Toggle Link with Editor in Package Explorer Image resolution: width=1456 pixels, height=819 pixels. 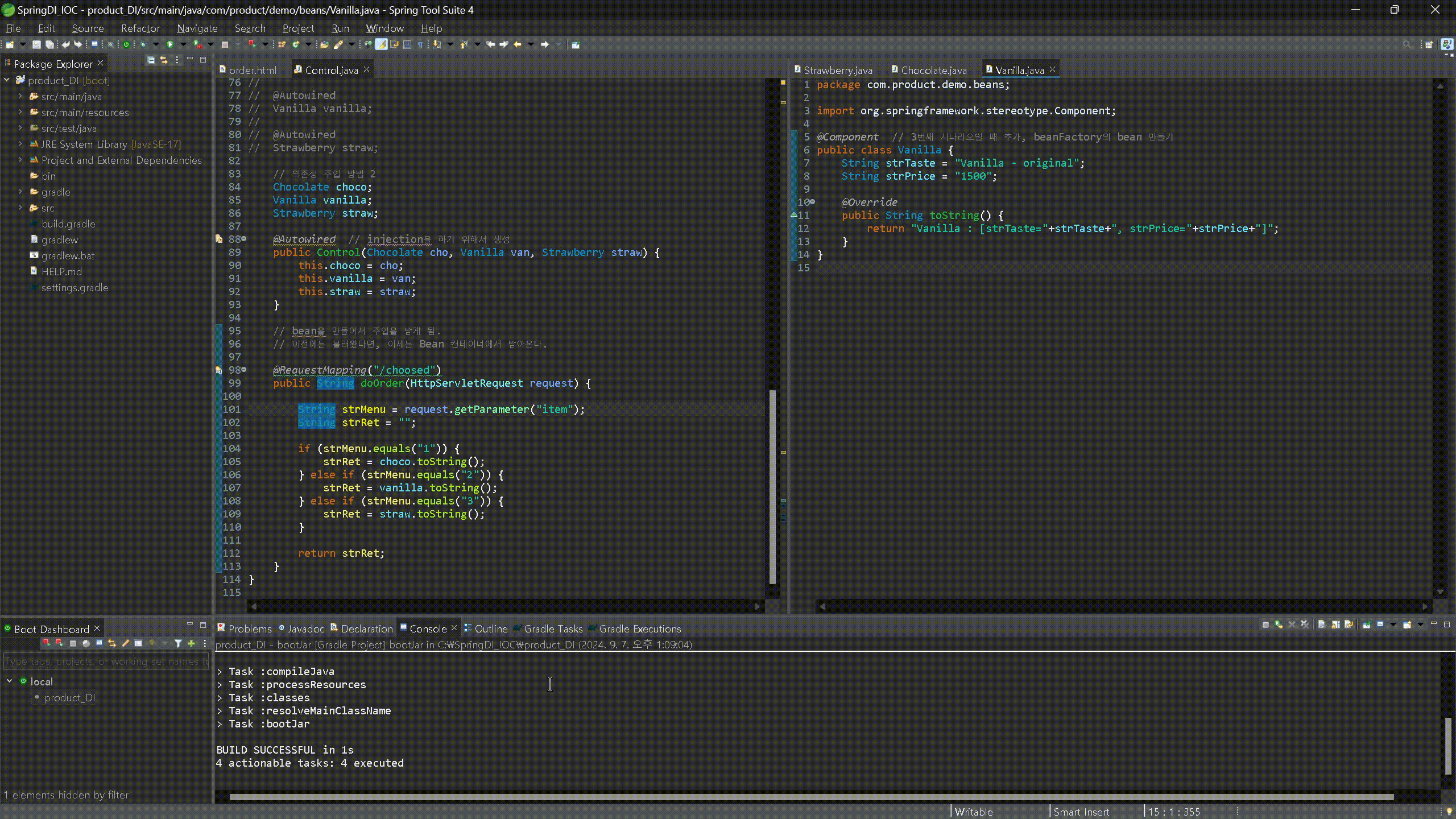coord(164,60)
